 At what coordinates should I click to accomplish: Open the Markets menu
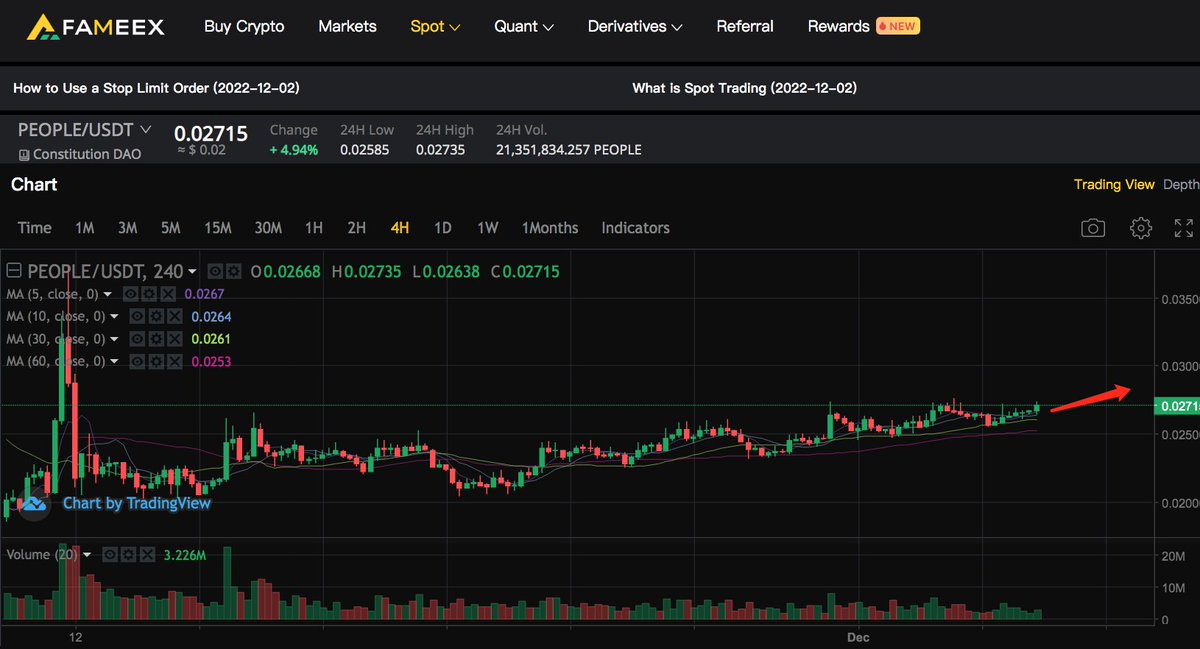(x=347, y=27)
